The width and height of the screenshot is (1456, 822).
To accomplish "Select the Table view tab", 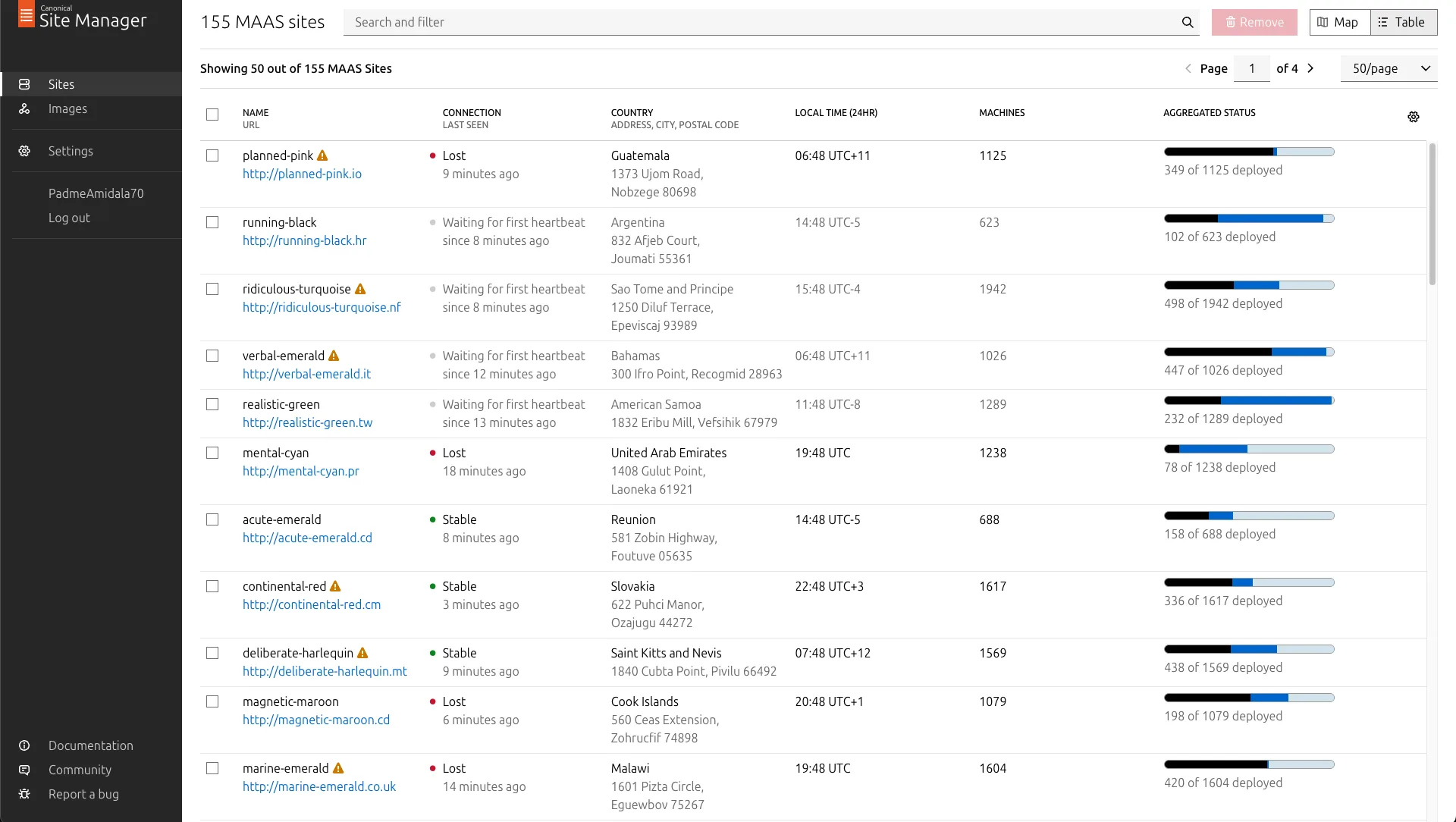I will click(x=1402, y=22).
